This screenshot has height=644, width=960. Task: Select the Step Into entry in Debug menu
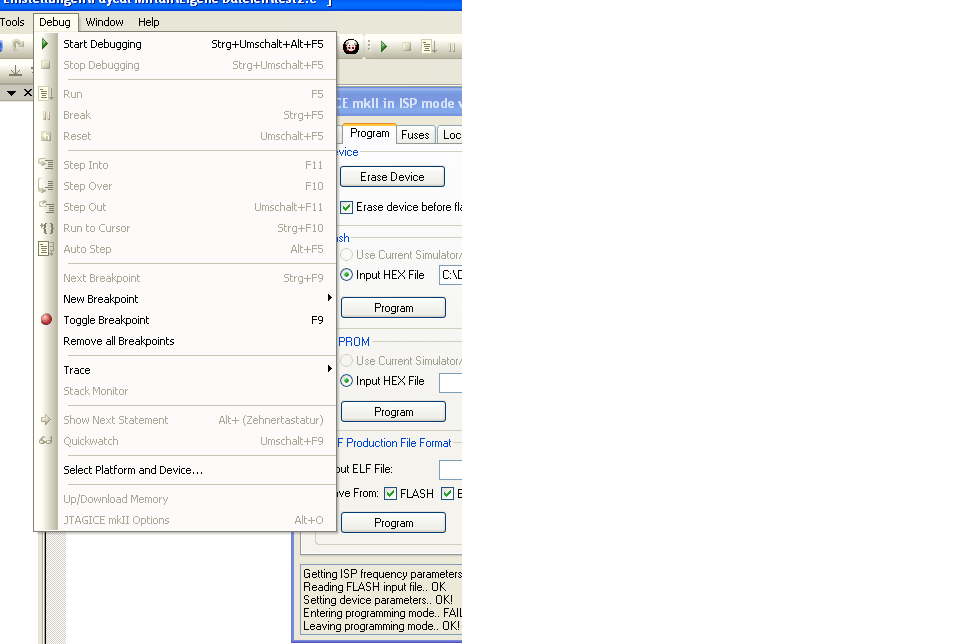tap(185, 165)
